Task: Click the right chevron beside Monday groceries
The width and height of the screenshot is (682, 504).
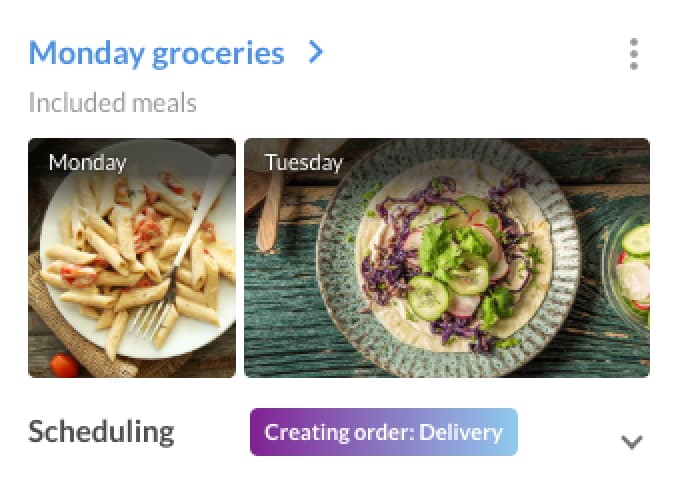Action: tap(316, 53)
